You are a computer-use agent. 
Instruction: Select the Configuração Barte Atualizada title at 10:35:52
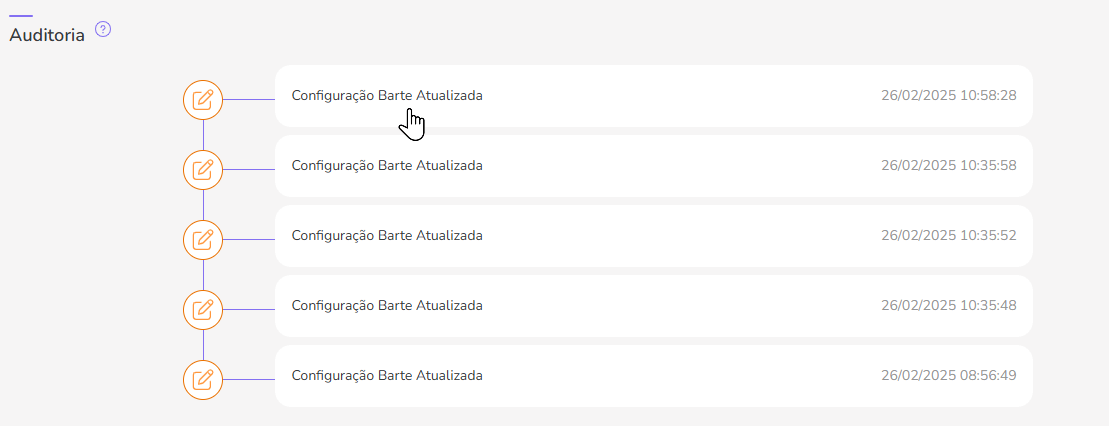(387, 236)
